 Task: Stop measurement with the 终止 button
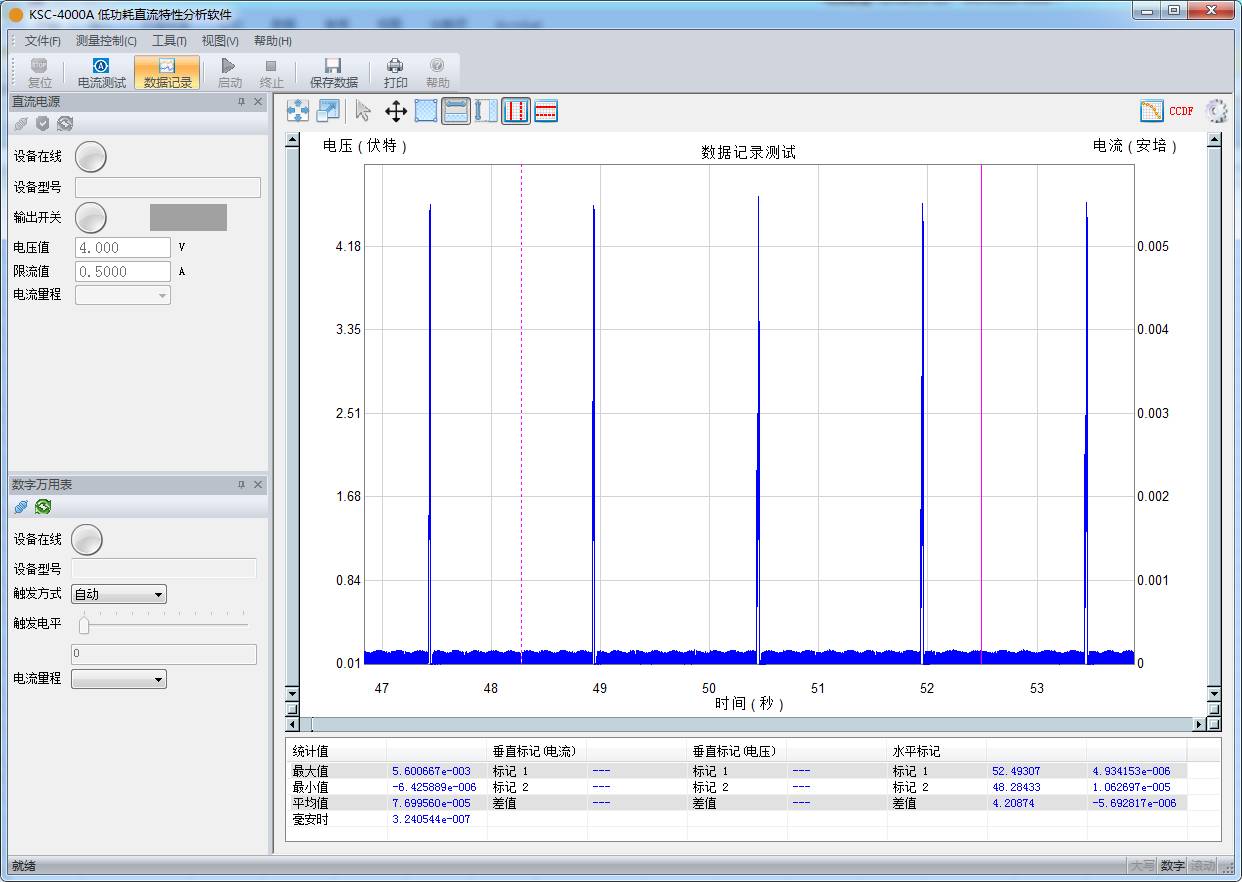(x=271, y=73)
